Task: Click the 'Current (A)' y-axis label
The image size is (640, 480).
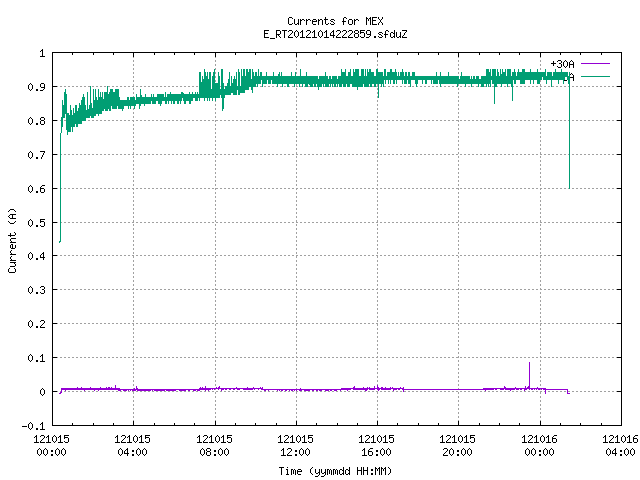Action: click(12, 240)
